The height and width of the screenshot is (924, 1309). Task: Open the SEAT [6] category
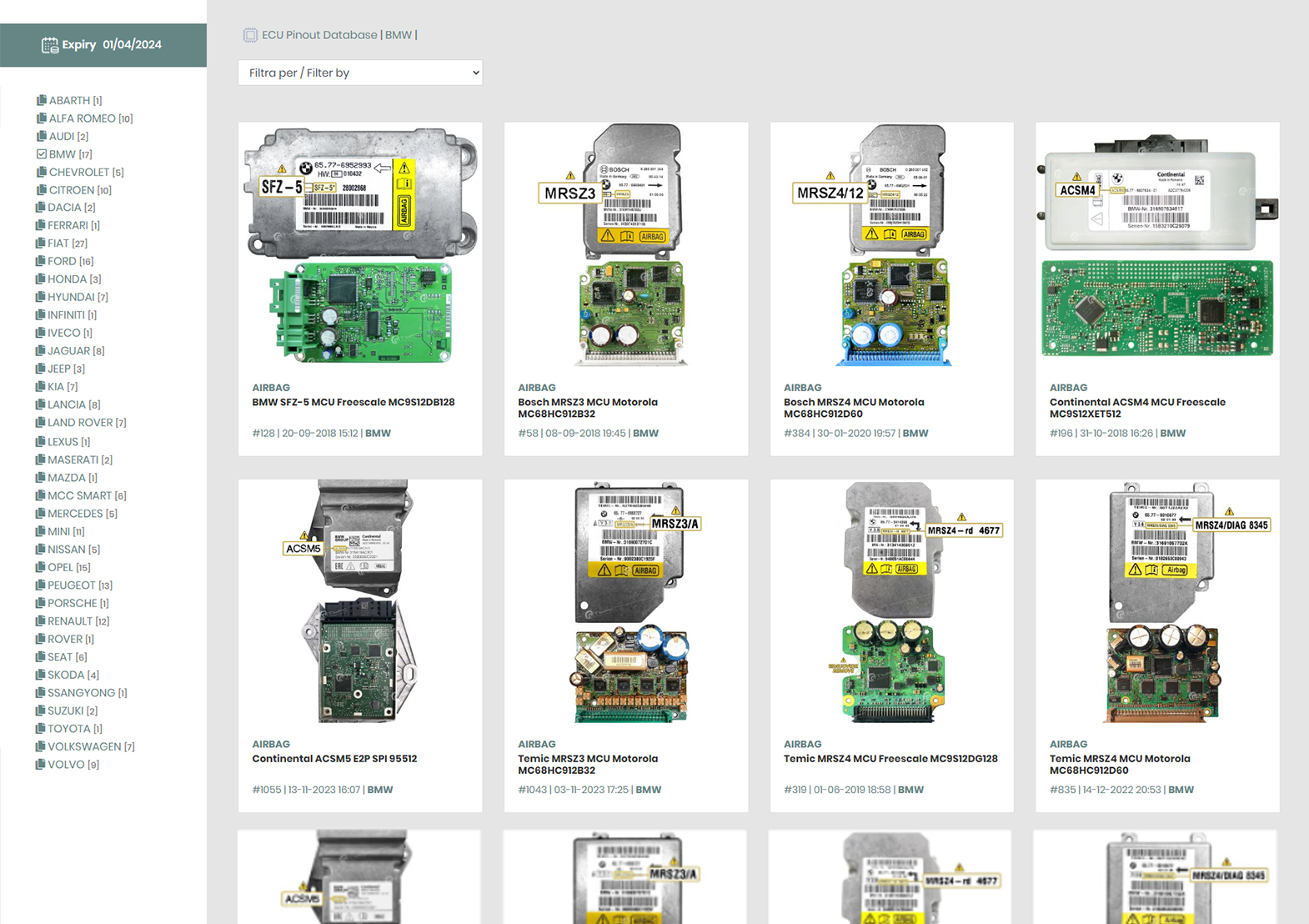pos(61,657)
